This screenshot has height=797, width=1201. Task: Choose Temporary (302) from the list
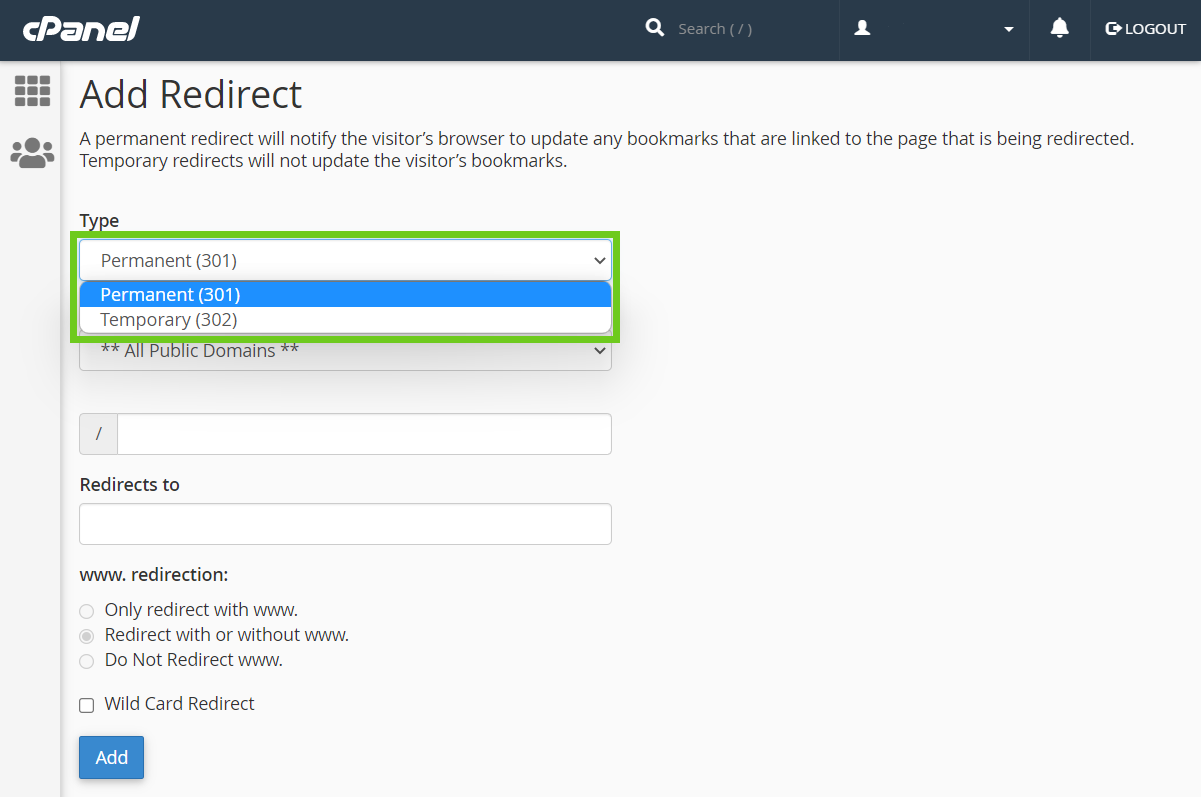click(x=345, y=320)
